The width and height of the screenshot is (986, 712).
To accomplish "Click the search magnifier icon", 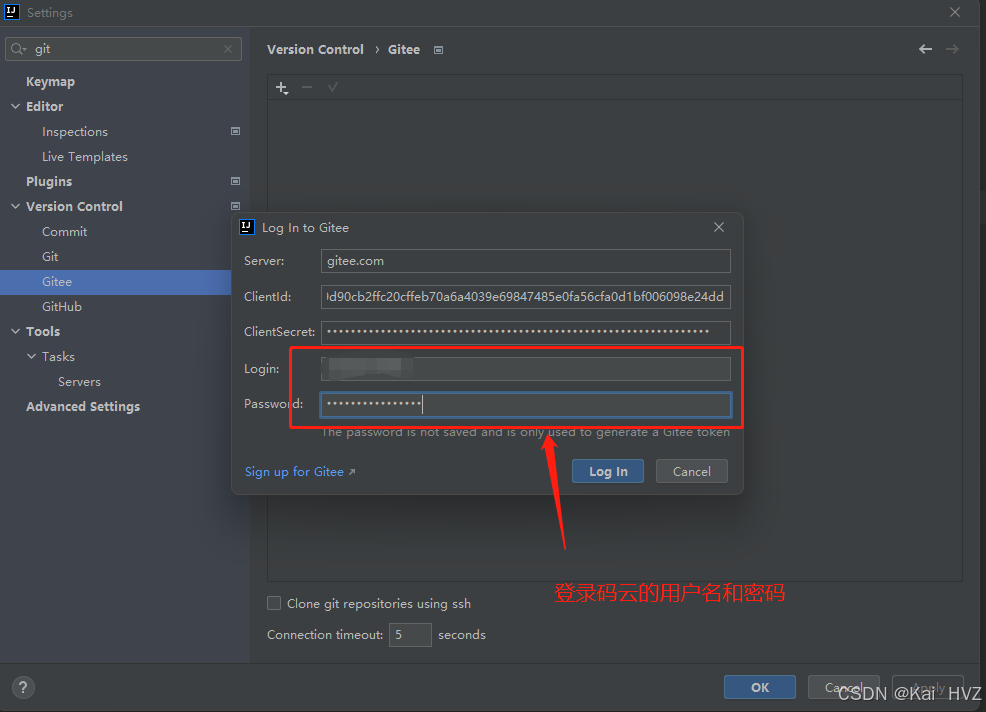I will coord(18,49).
